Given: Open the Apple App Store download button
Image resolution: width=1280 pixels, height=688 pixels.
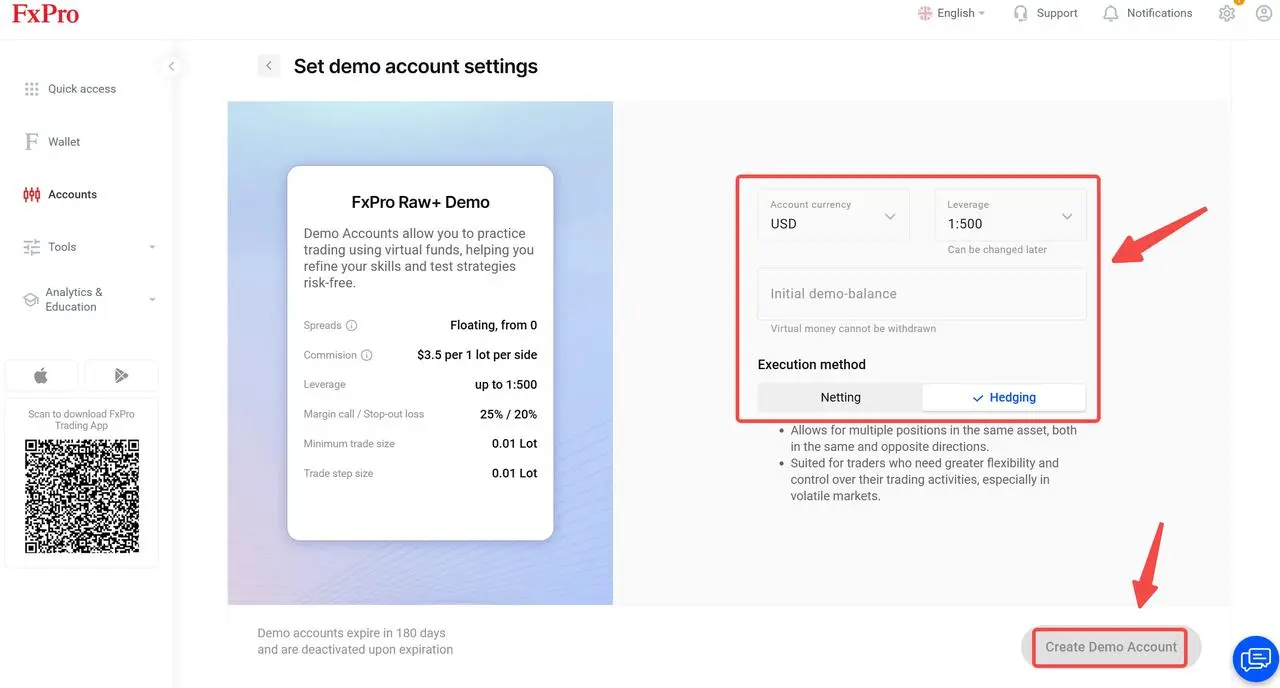Looking at the screenshot, I should coord(41,376).
